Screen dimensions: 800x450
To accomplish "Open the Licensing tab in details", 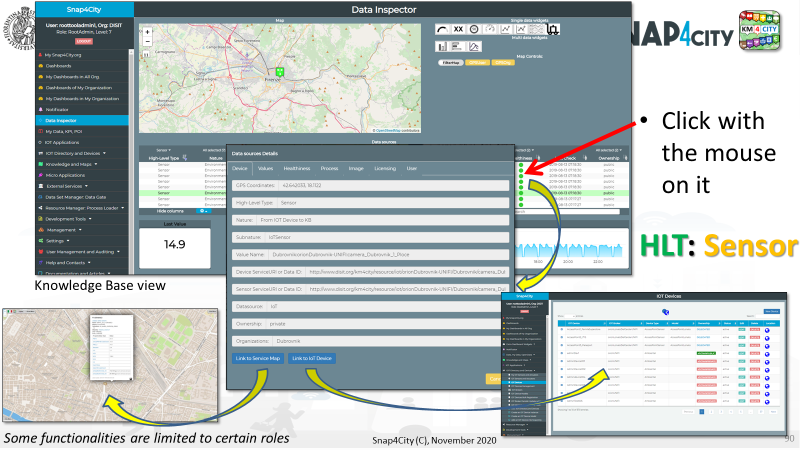I will coord(385,168).
